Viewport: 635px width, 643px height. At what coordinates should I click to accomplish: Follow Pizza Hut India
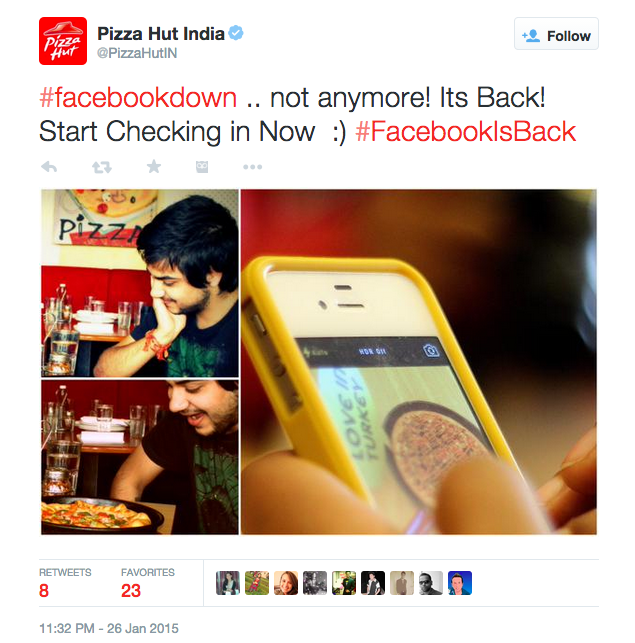[556, 34]
